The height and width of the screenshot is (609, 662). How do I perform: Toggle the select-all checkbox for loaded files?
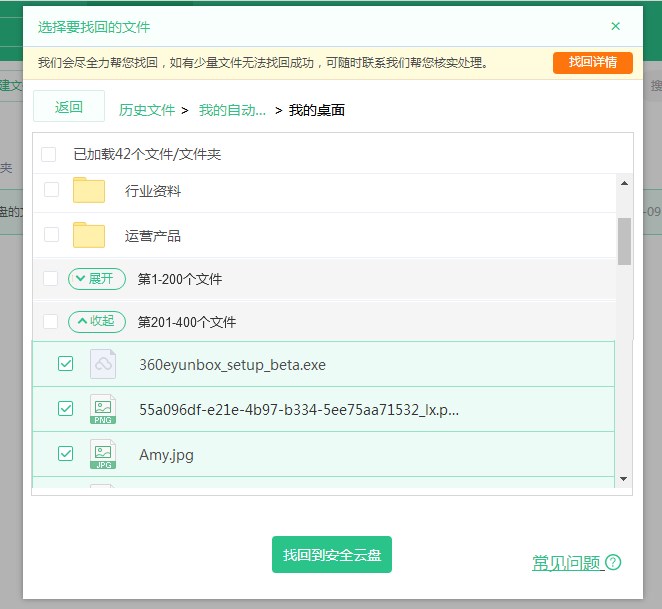pyautogui.click(x=49, y=155)
